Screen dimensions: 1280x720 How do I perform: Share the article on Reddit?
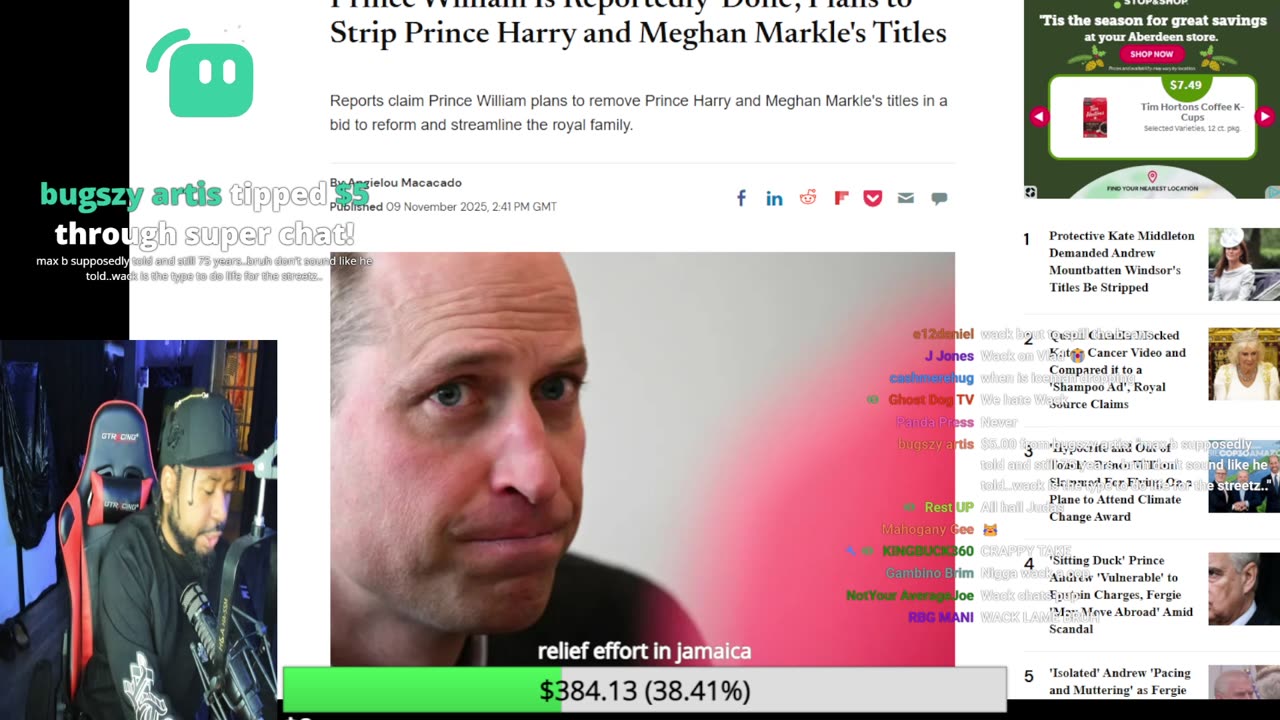point(808,197)
